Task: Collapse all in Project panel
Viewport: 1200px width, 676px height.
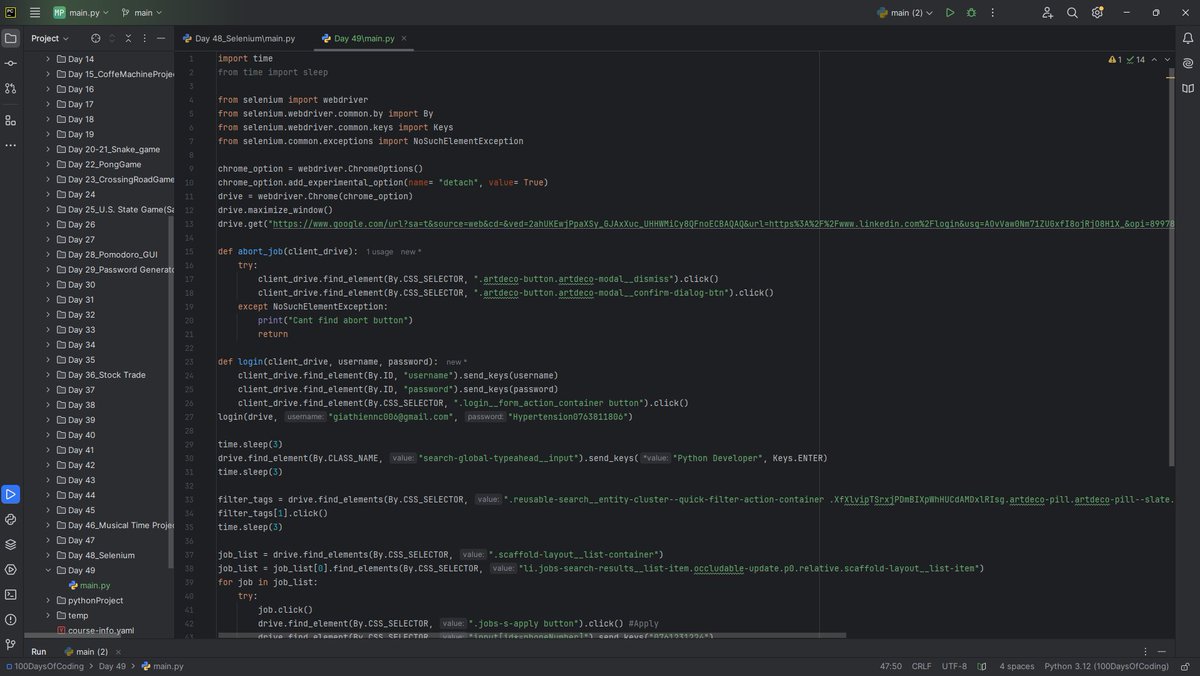Action: [128, 38]
